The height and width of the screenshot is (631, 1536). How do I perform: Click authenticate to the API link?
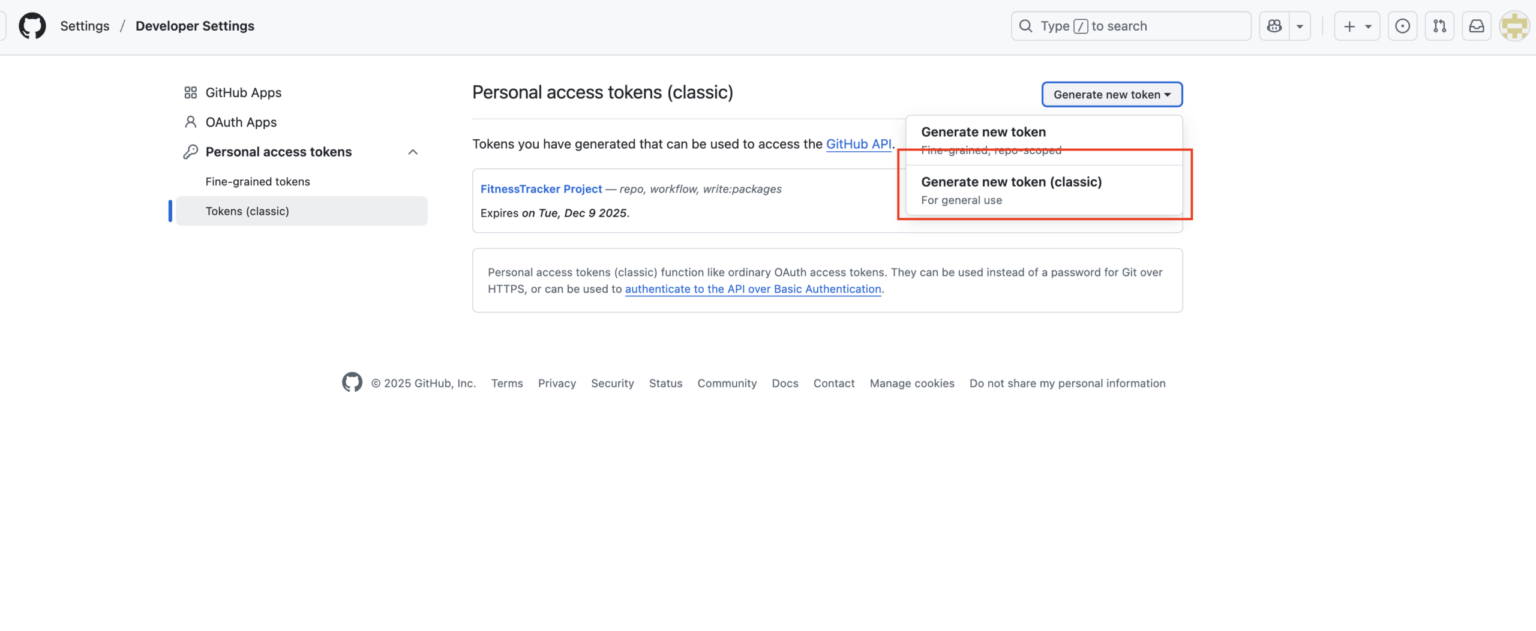click(753, 289)
